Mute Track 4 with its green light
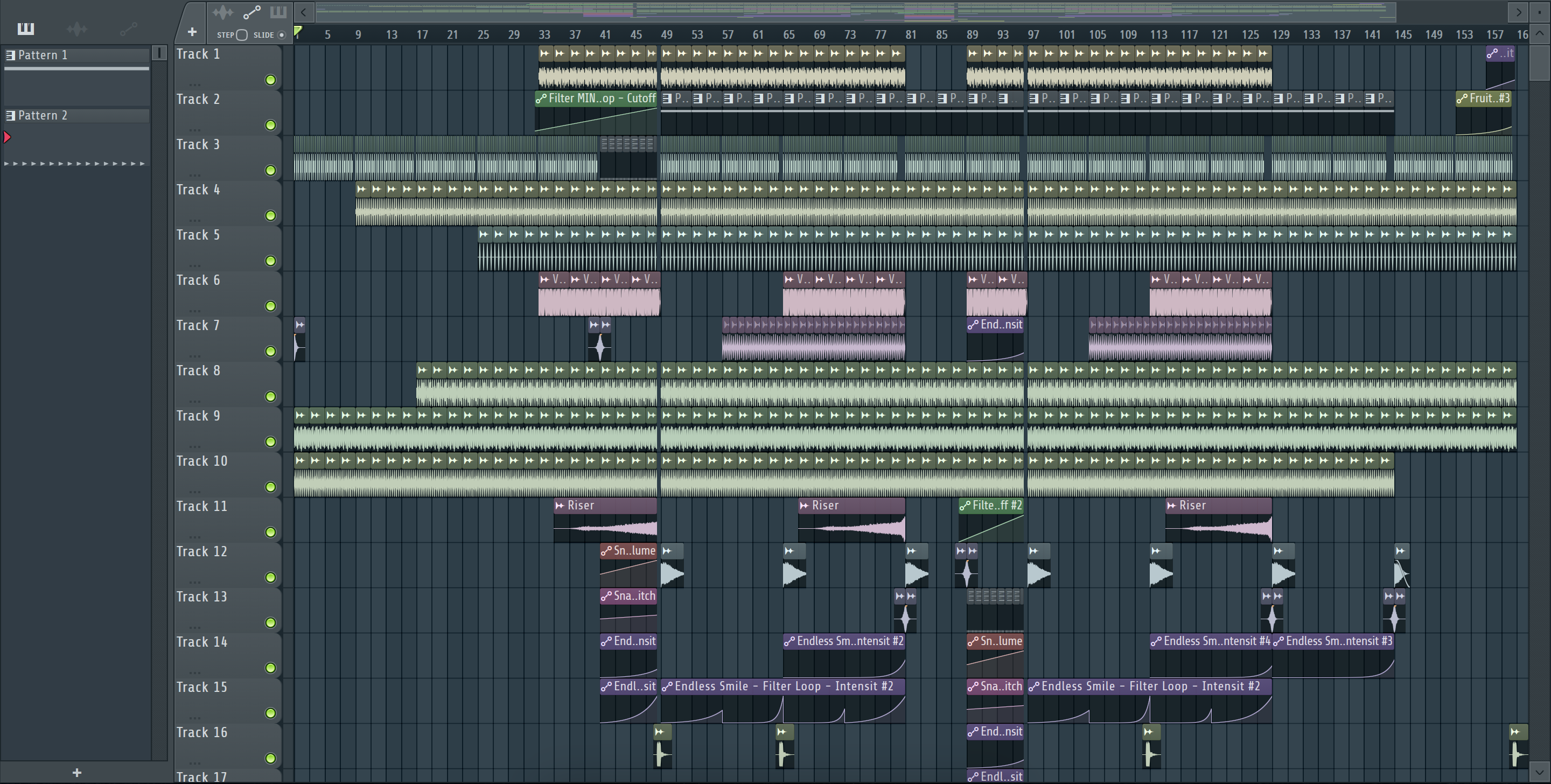The width and height of the screenshot is (1551, 784). click(271, 215)
